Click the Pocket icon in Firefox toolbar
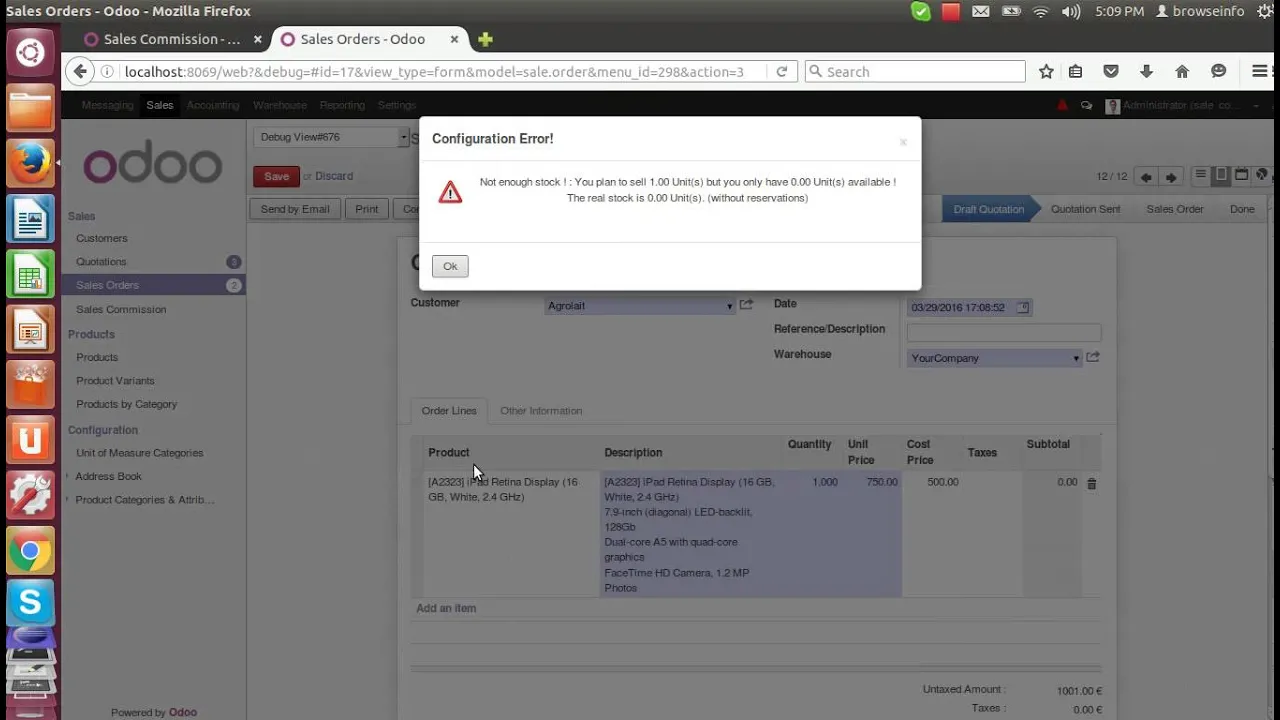The height and width of the screenshot is (720, 1280). (1110, 71)
